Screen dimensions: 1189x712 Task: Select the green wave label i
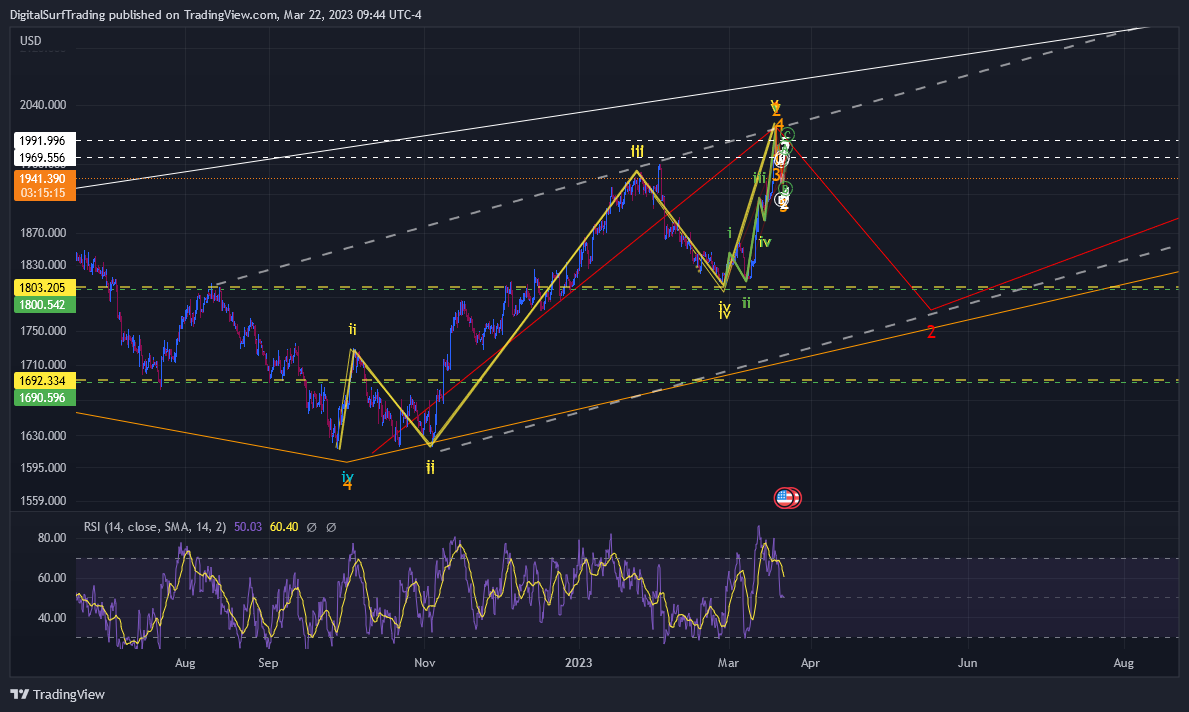729,234
